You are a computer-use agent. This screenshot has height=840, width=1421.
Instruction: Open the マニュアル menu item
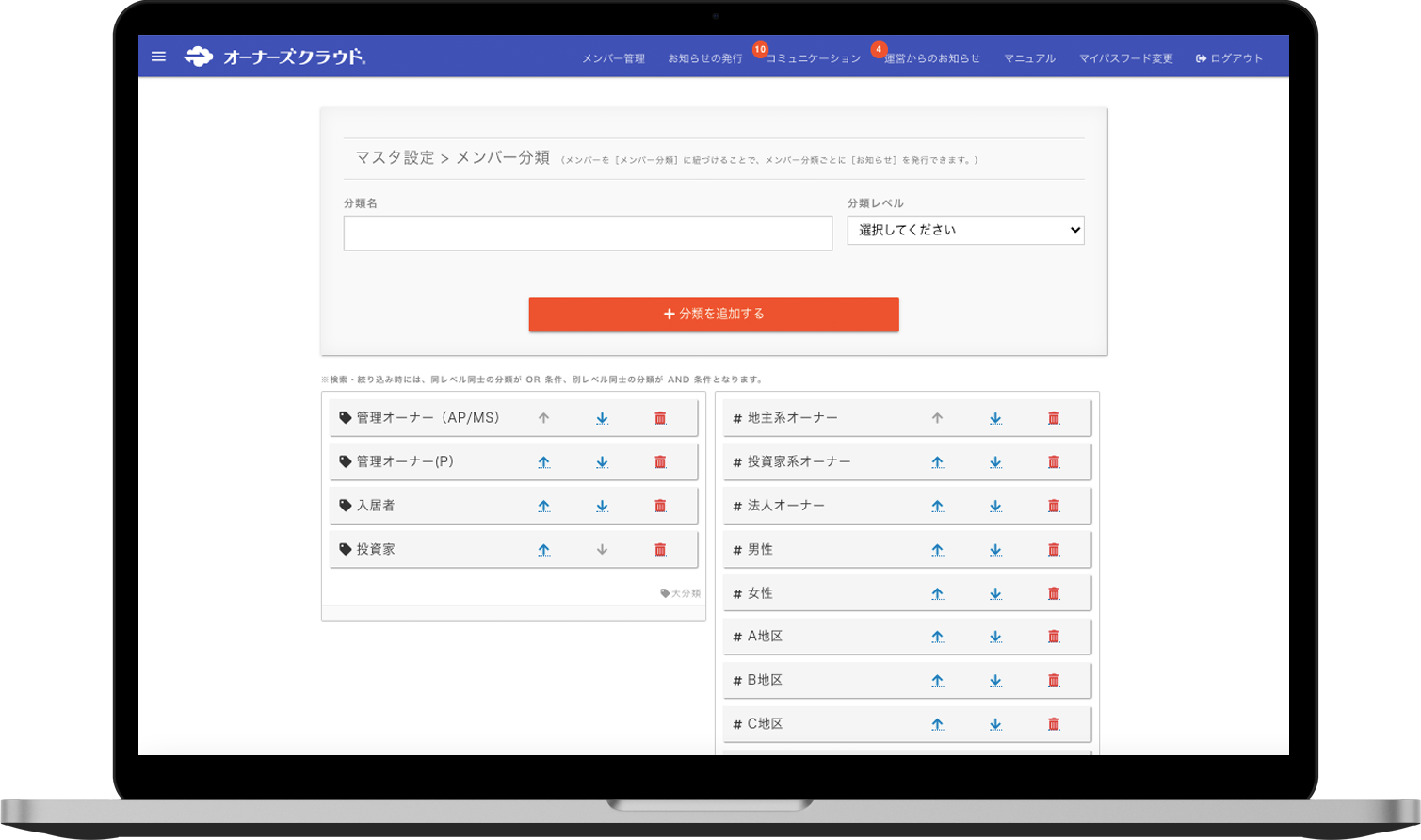point(1028,57)
